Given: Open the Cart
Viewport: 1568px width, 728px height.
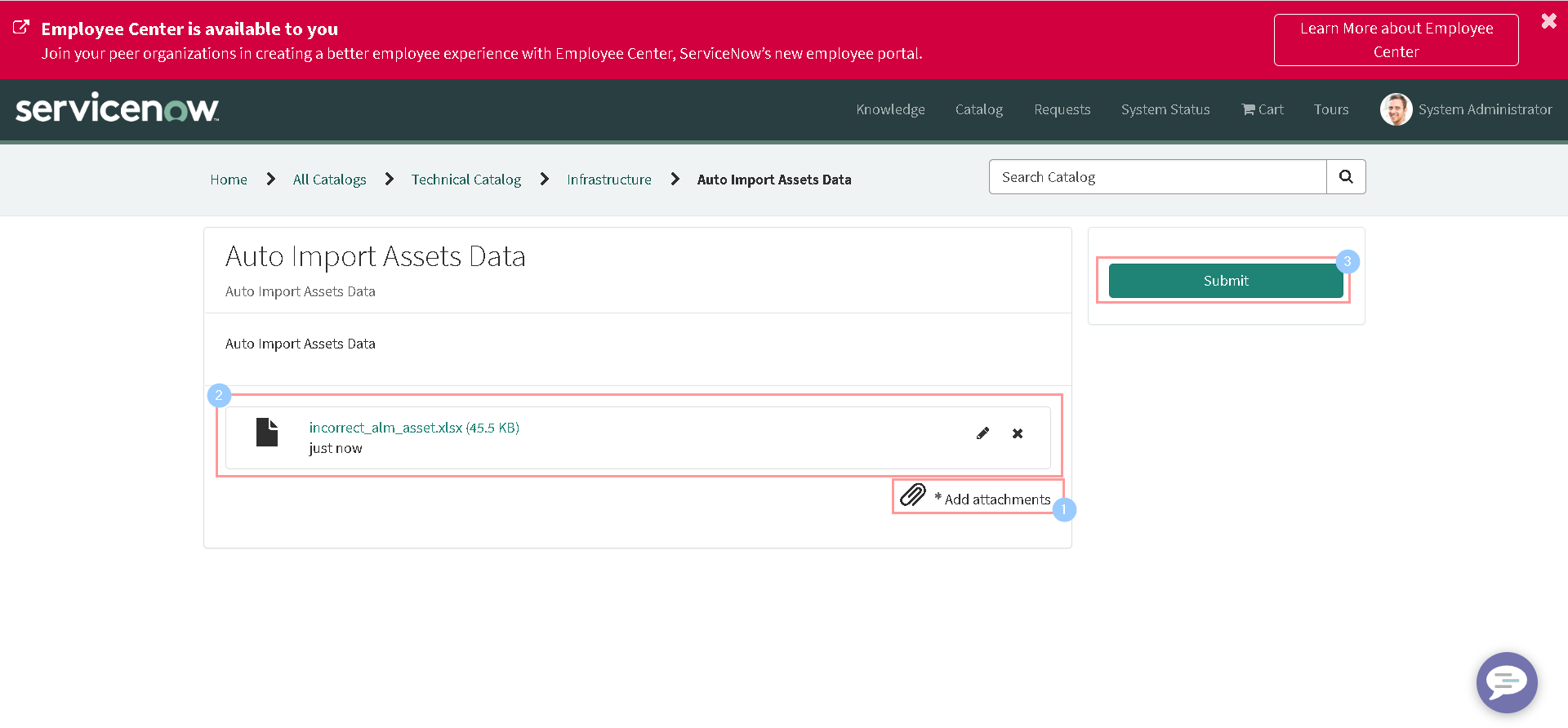Looking at the screenshot, I should click(x=1263, y=109).
